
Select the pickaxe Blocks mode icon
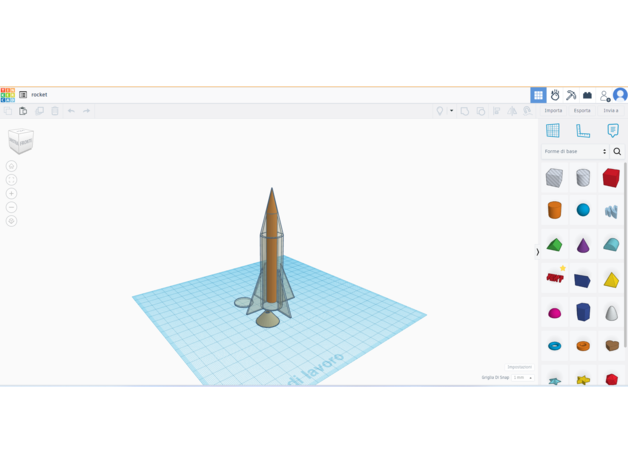pos(571,95)
